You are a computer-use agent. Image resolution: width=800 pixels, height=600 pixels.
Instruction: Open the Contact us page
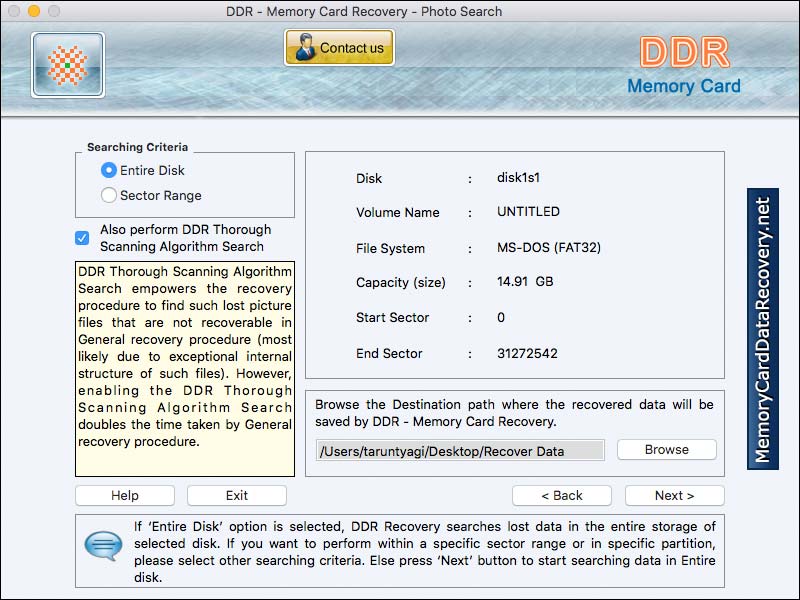(x=339, y=46)
